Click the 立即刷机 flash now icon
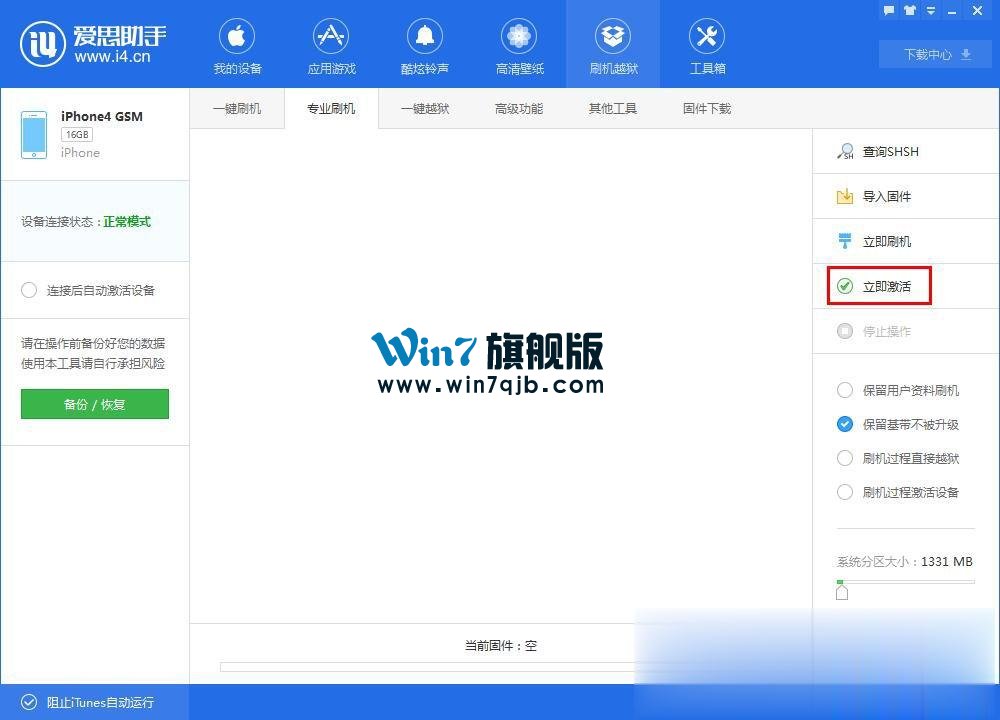 [845, 241]
